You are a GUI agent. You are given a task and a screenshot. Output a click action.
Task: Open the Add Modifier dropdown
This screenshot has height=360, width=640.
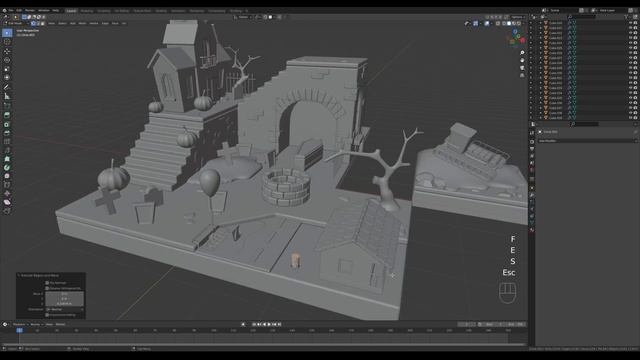tap(587, 141)
